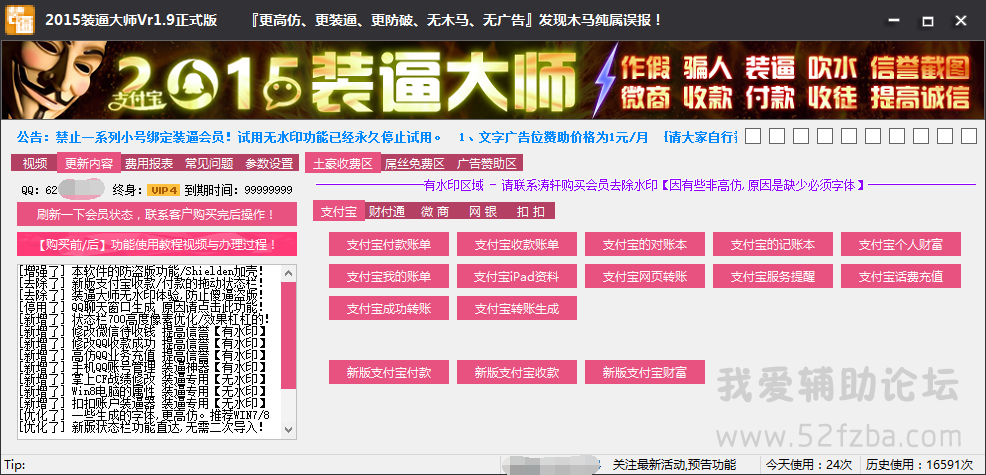Viewport: 986px width, 475px height.
Task: Click the 支付宝我的账单 button
Action: (389, 276)
